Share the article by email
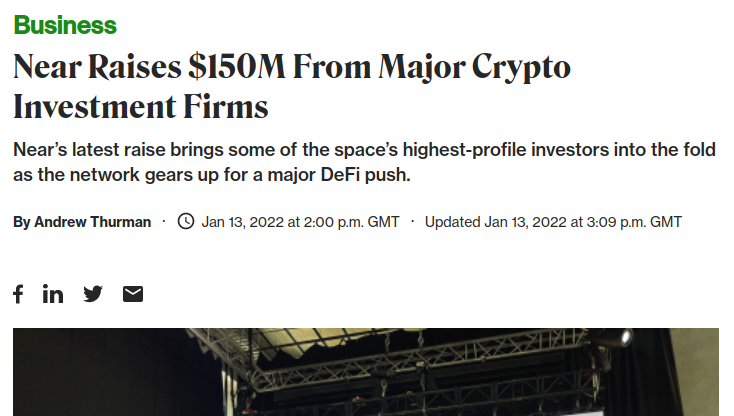 pyautogui.click(x=133, y=293)
